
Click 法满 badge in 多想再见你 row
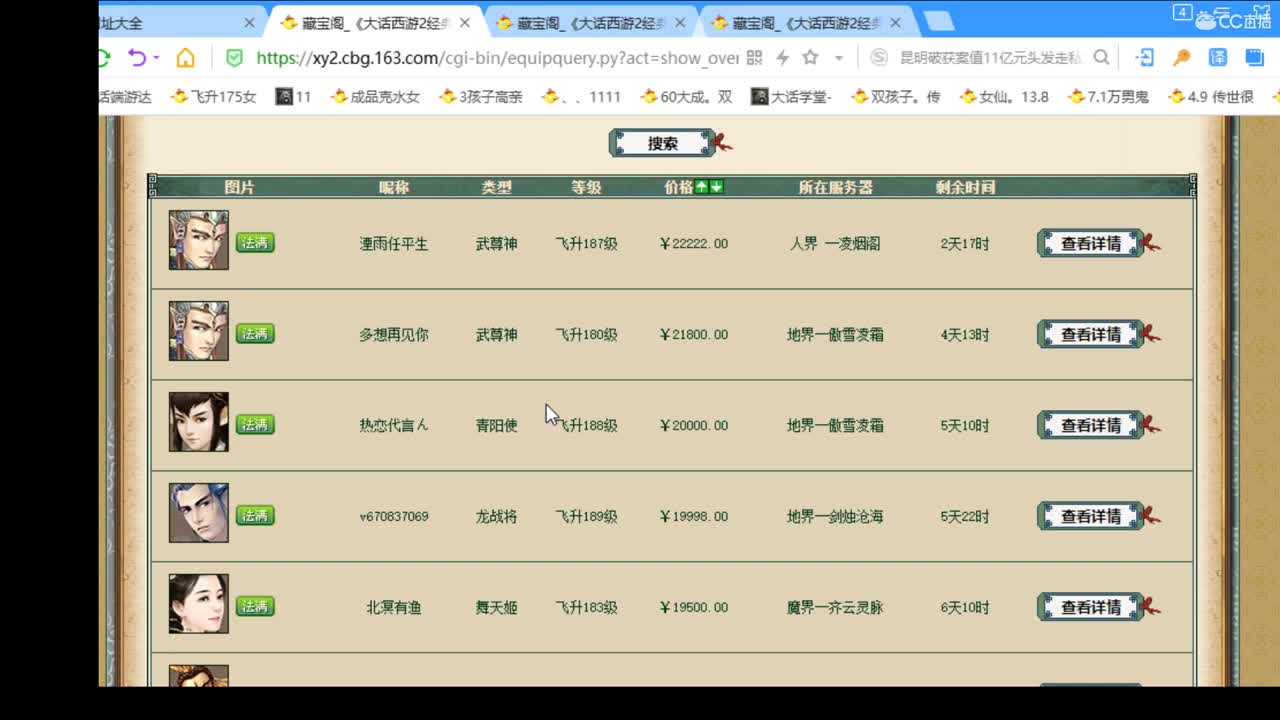(x=255, y=334)
